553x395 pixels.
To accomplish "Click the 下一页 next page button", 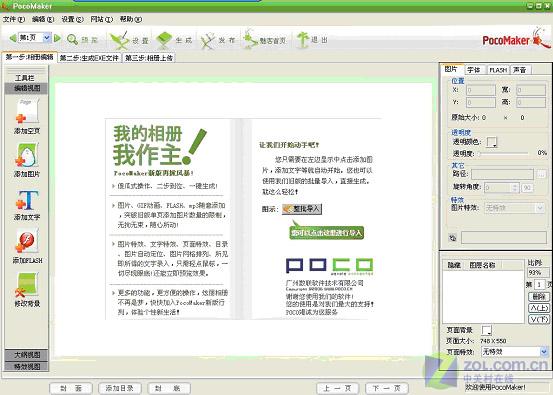I will (x=387, y=388).
